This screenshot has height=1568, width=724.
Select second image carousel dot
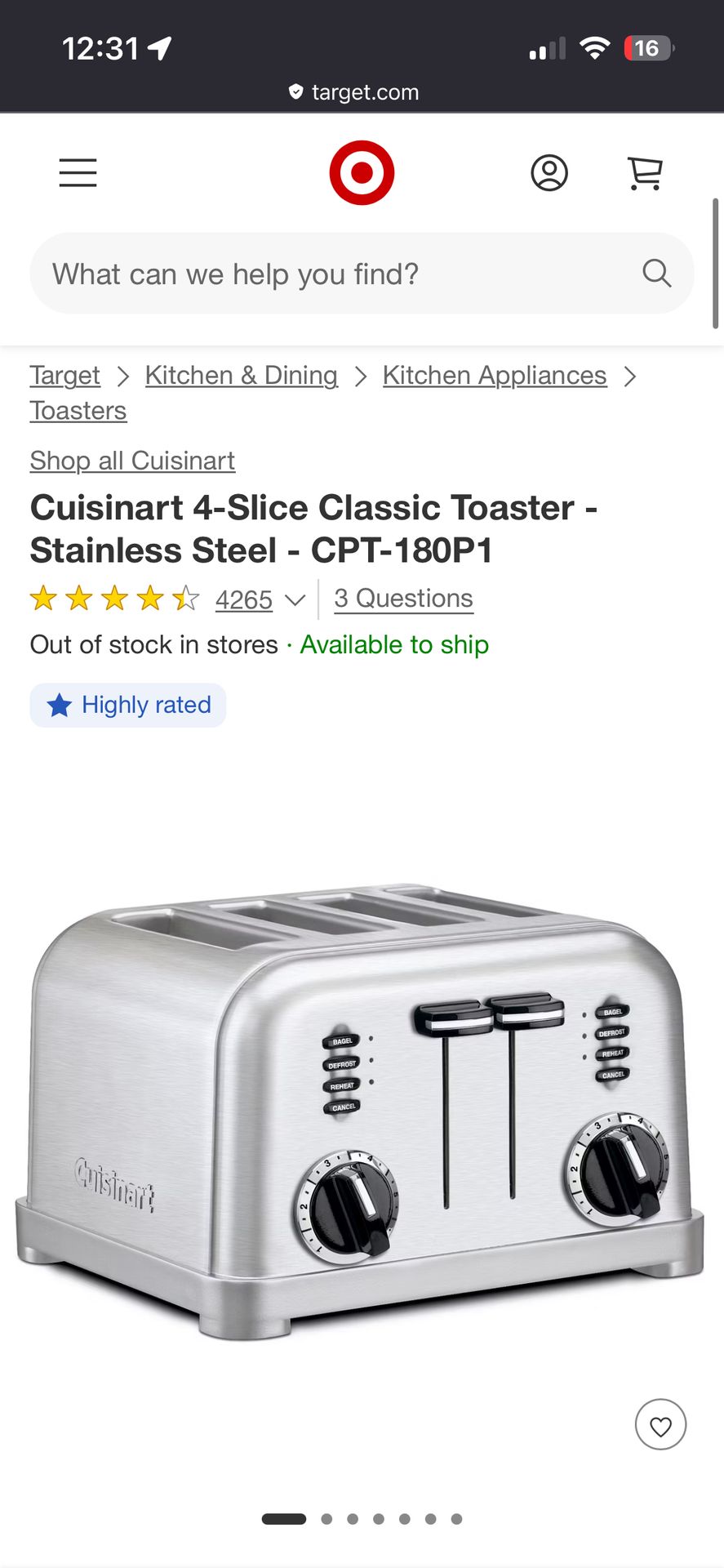tap(326, 1519)
